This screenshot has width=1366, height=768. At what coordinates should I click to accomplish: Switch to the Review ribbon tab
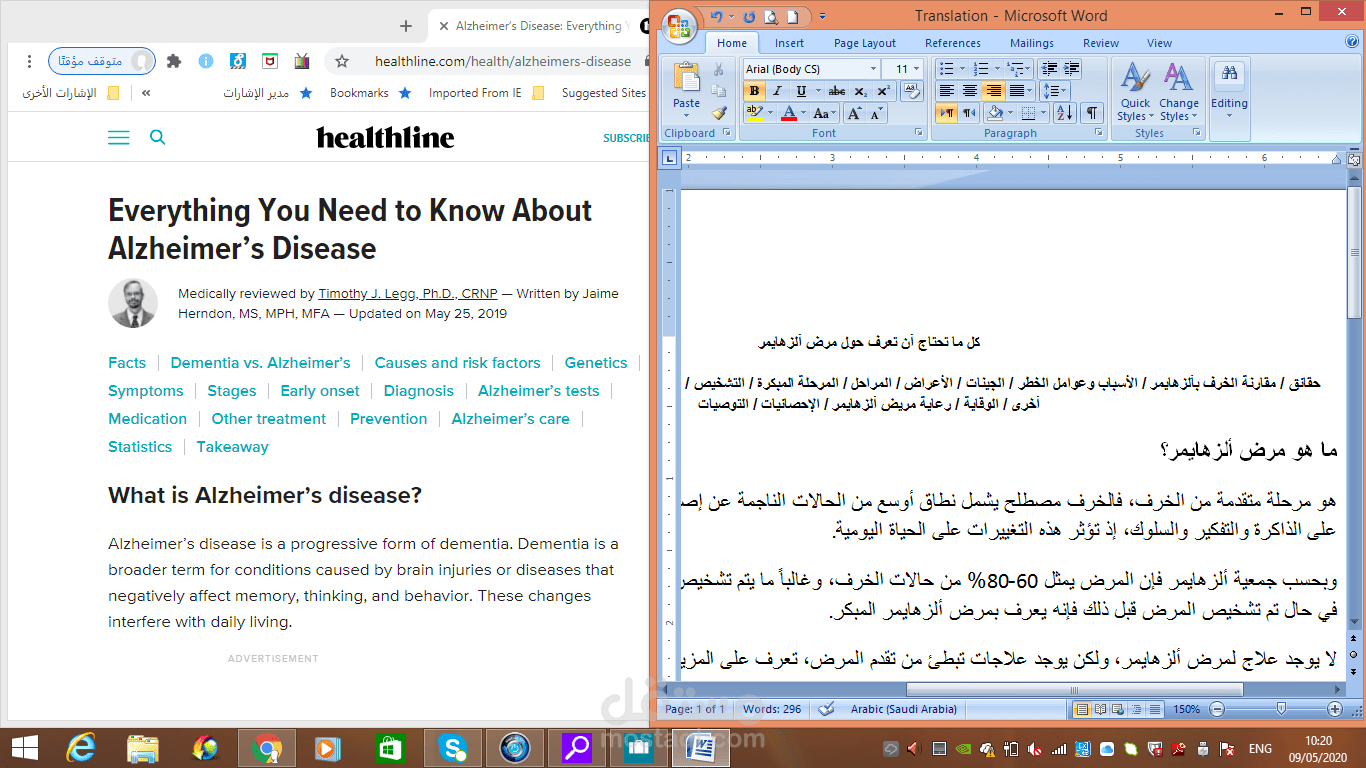[1101, 43]
